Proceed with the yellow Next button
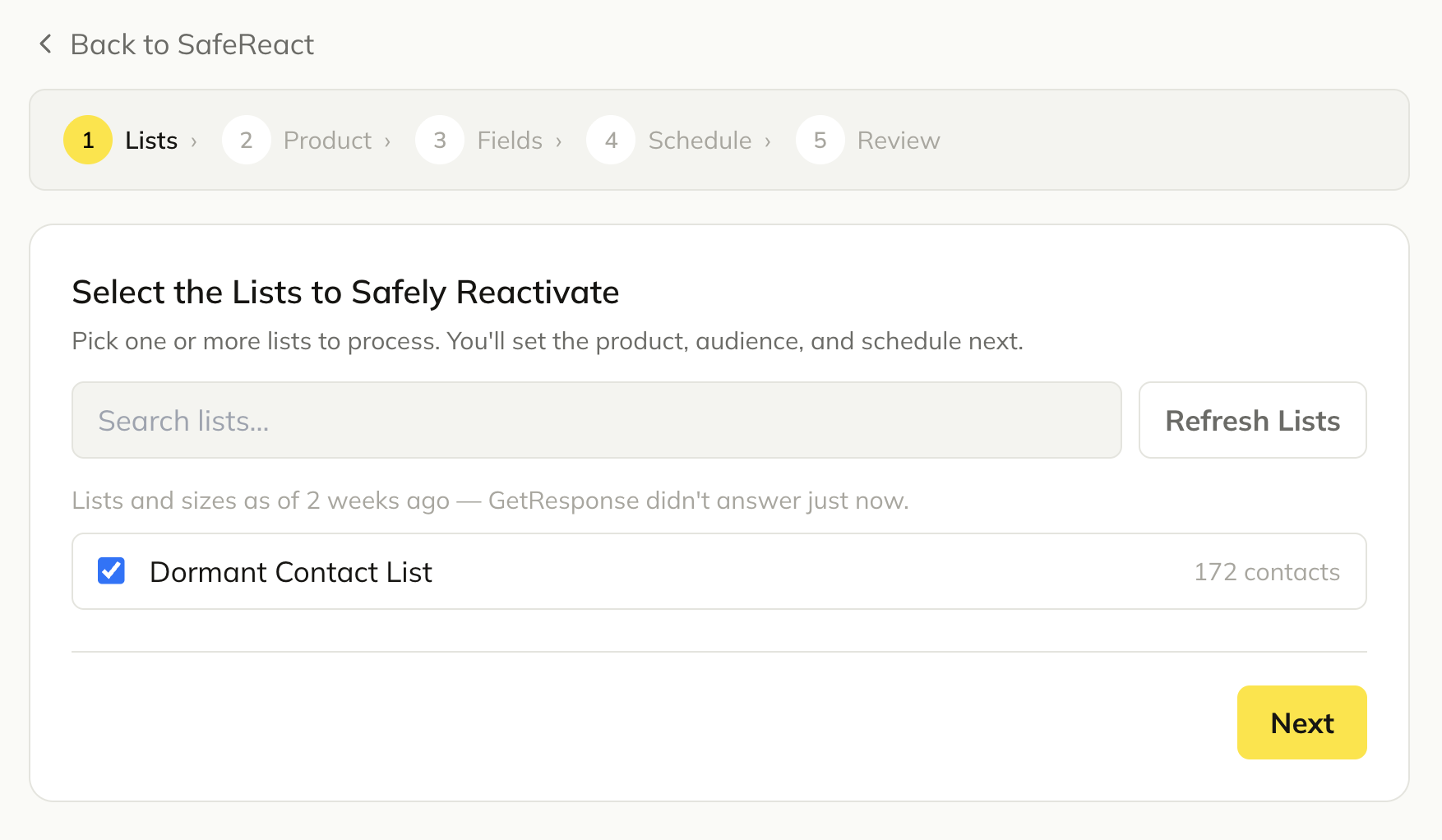This screenshot has height=840, width=1442. click(x=1302, y=722)
